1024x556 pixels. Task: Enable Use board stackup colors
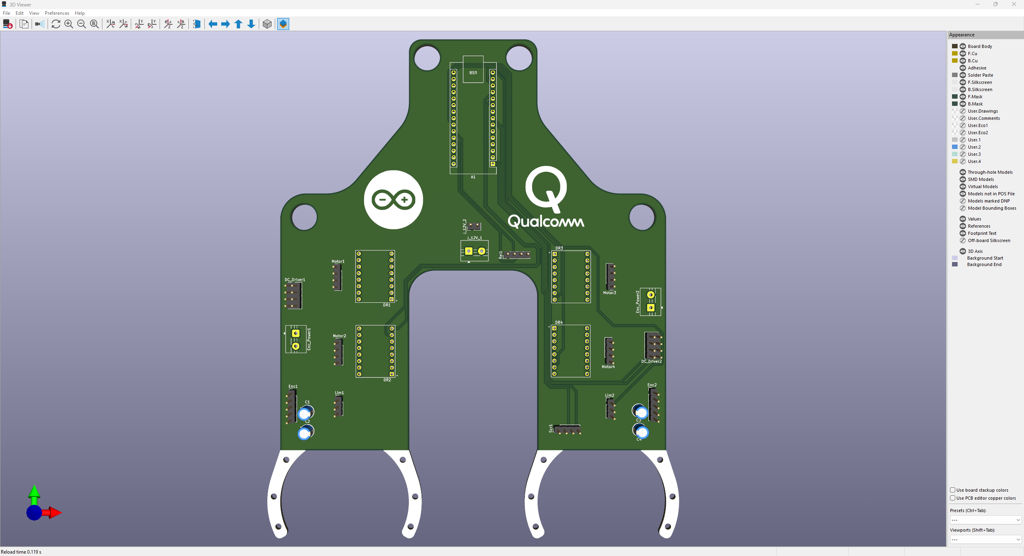click(953, 490)
